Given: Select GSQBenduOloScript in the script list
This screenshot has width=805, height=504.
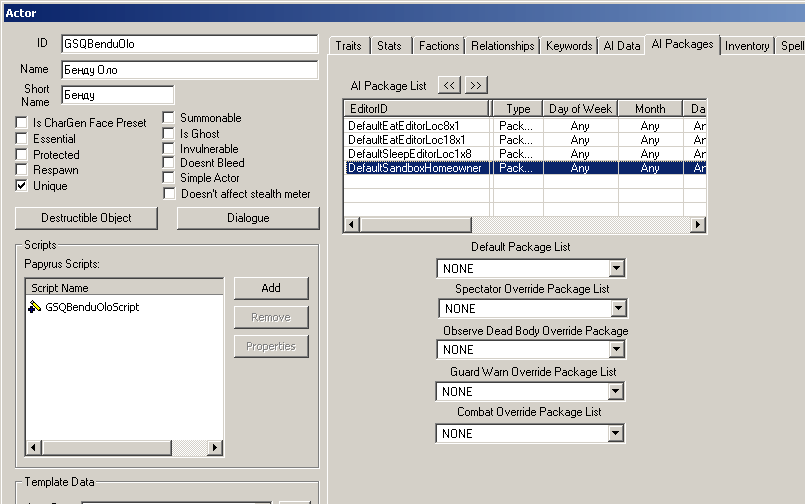Looking at the screenshot, I should point(92,307).
